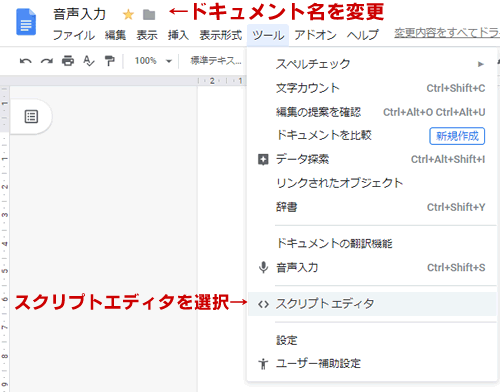
Task: Click the vertical ruler beside the page
Action: pyautogui.click(x=4, y=239)
